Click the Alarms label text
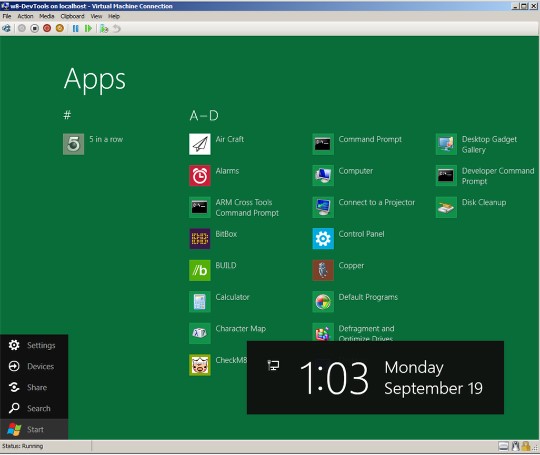This screenshot has height=455, width=540. pos(227,171)
